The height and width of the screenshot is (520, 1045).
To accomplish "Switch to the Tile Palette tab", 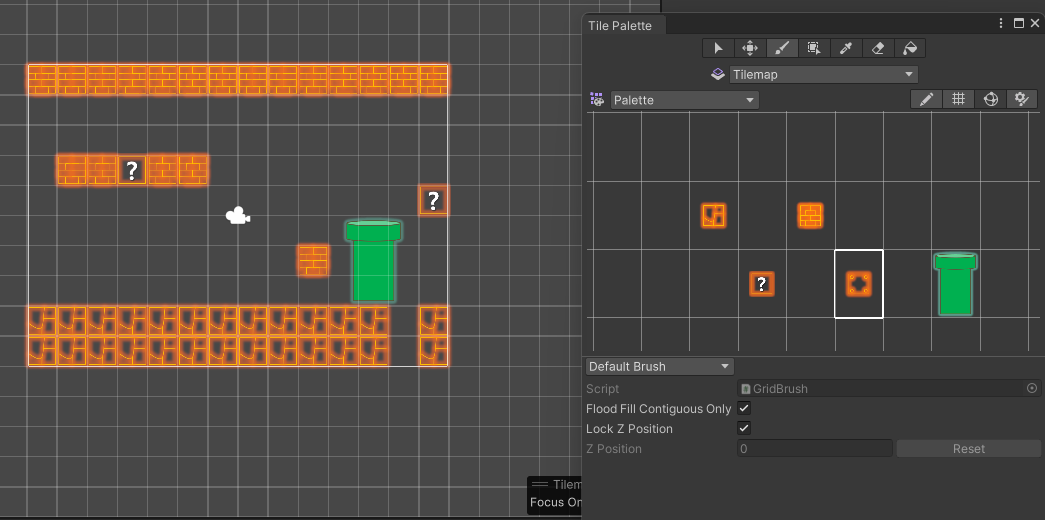I will click(x=620, y=25).
